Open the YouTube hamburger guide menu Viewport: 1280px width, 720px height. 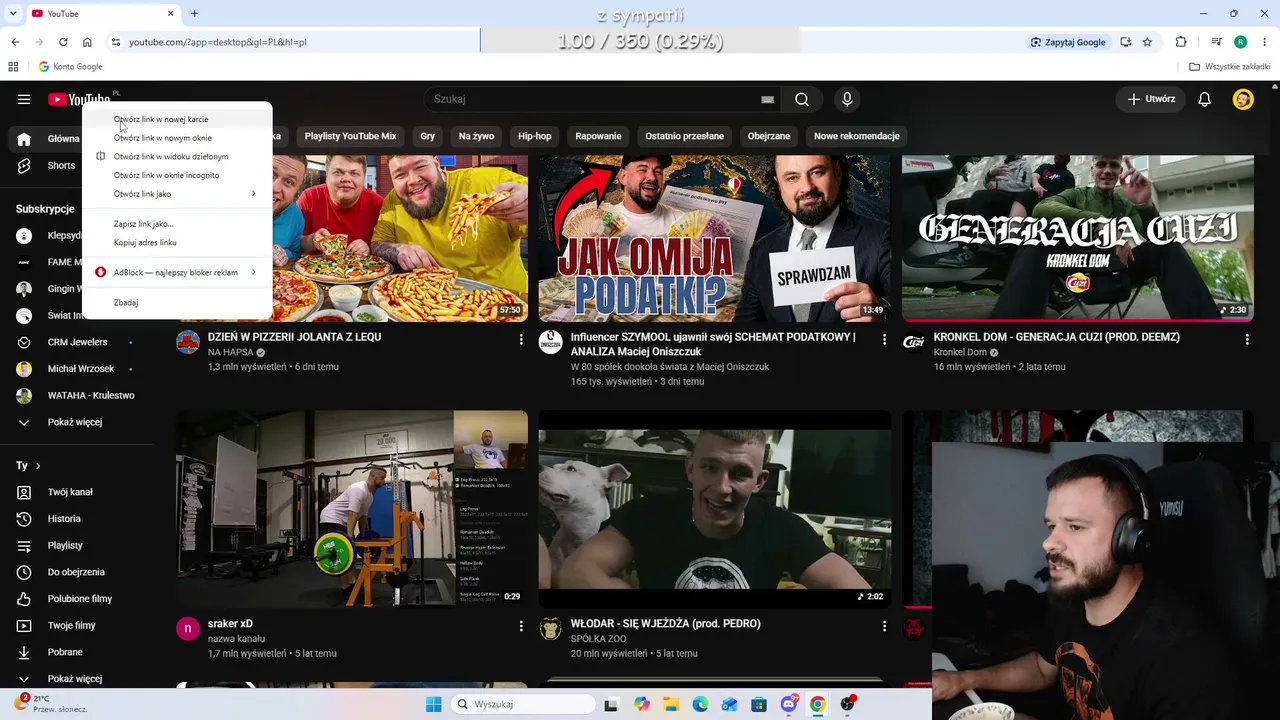coord(24,99)
